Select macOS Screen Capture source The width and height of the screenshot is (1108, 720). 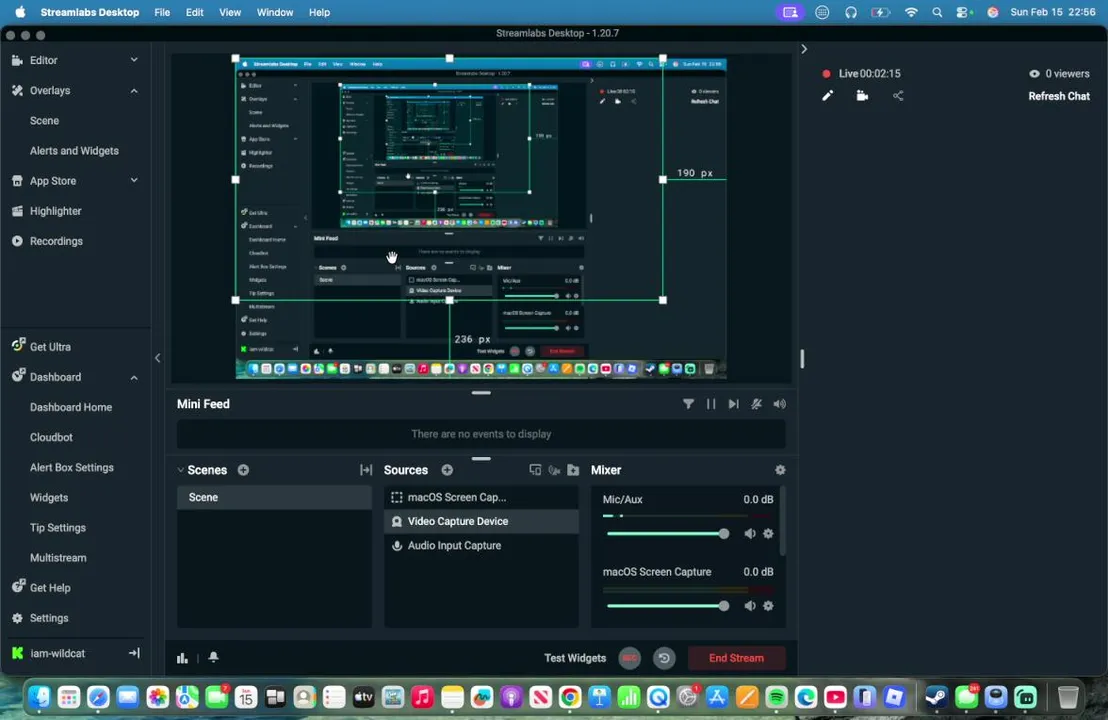(481, 497)
